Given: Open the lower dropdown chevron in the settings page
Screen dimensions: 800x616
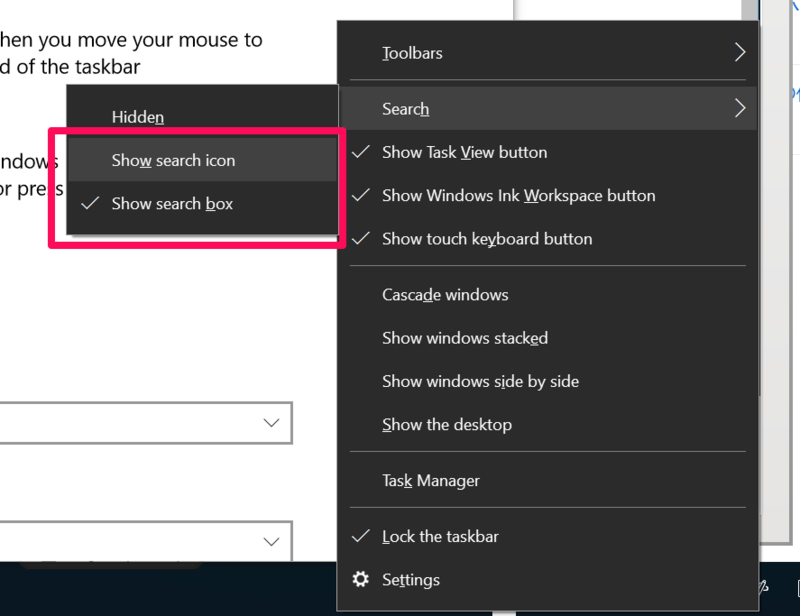Looking at the screenshot, I should click(271, 541).
